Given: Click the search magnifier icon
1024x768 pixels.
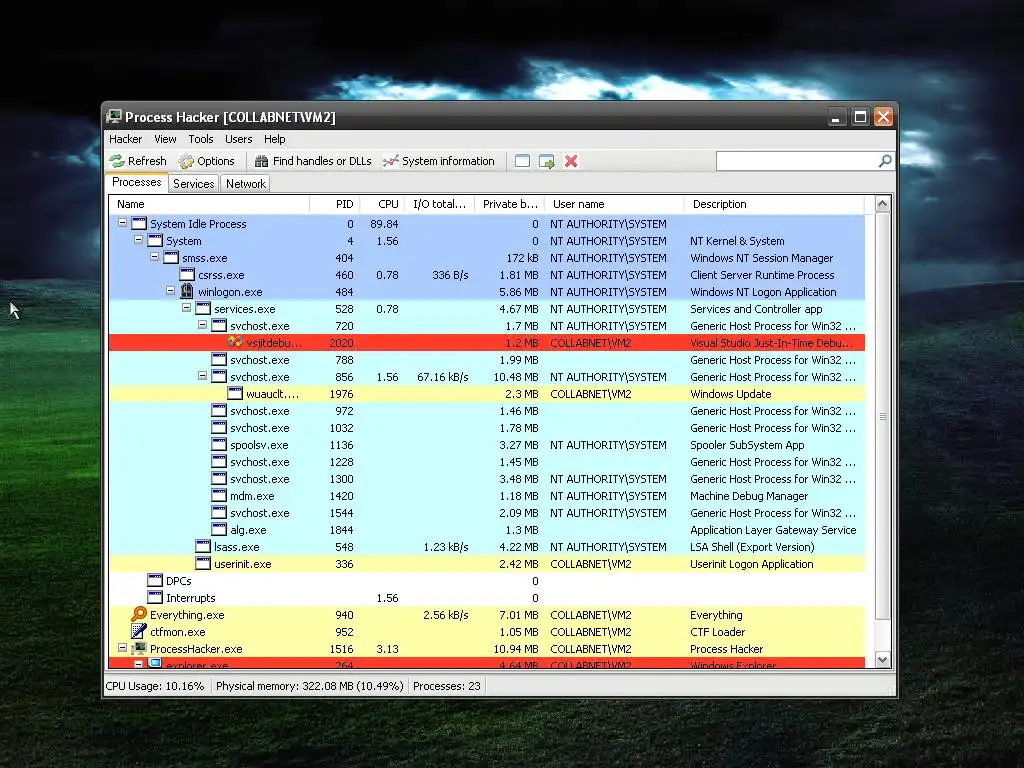Looking at the screenshot, I should (x=885, y=161).
